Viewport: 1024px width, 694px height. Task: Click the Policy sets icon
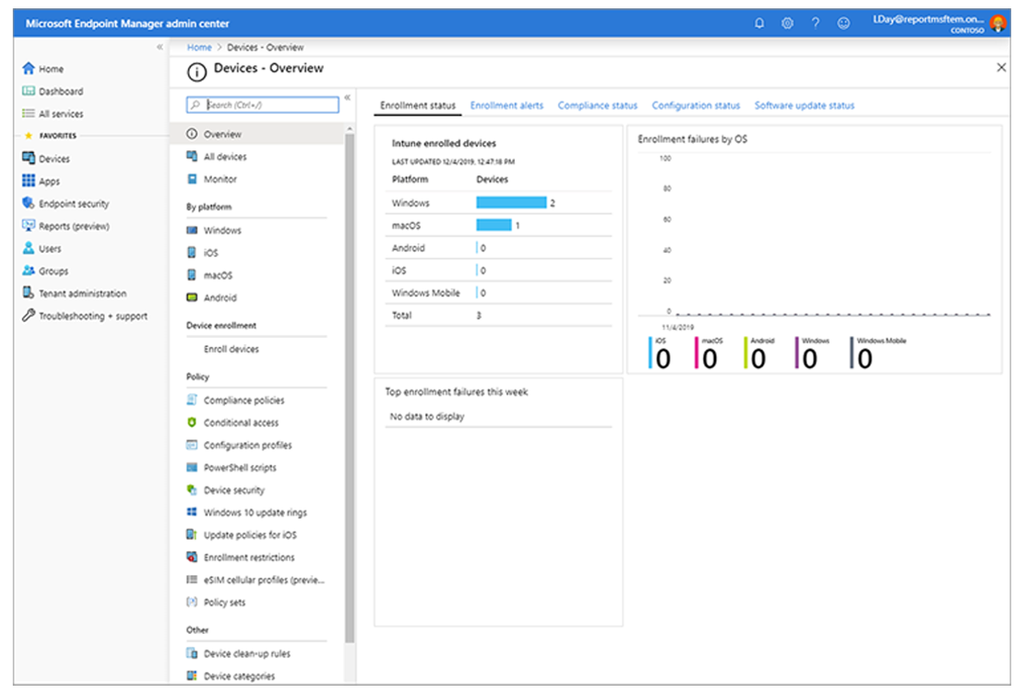[192, 602]
